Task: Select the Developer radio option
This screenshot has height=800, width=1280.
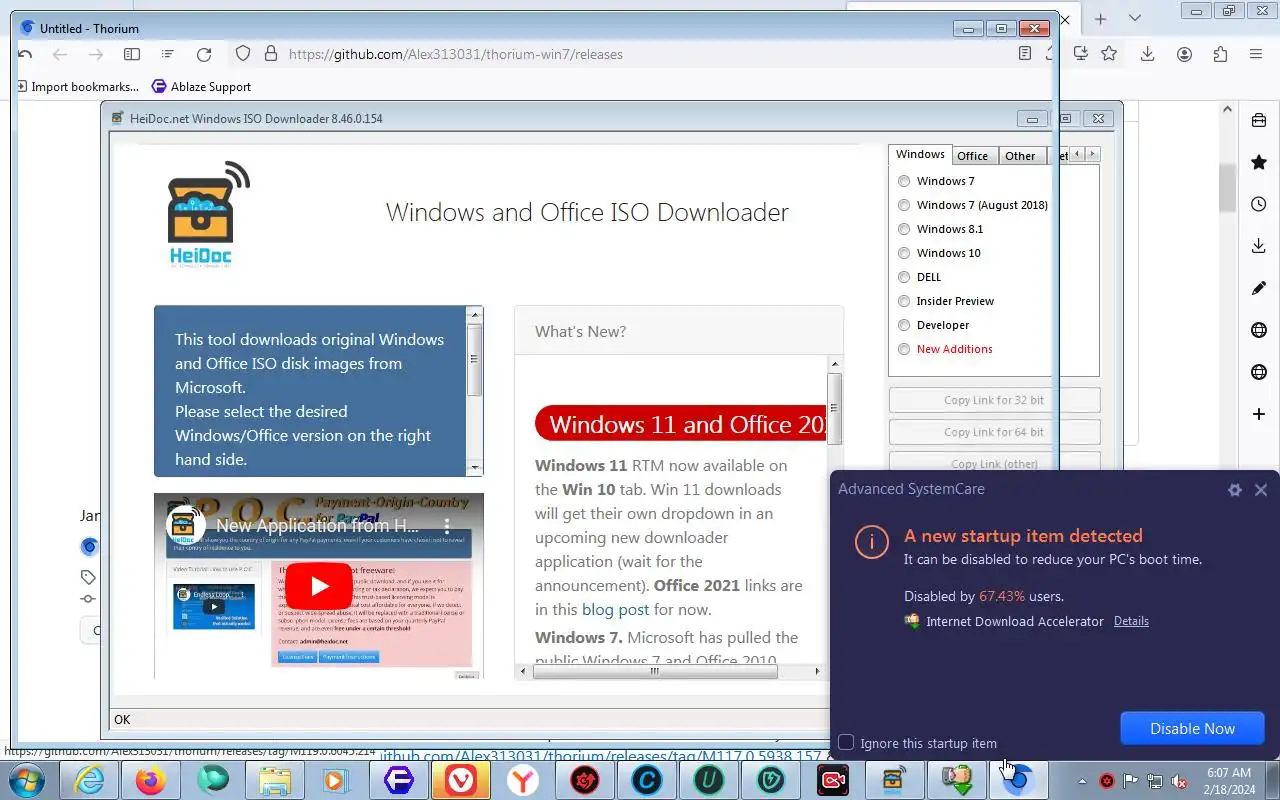Action: pos(904,325)
